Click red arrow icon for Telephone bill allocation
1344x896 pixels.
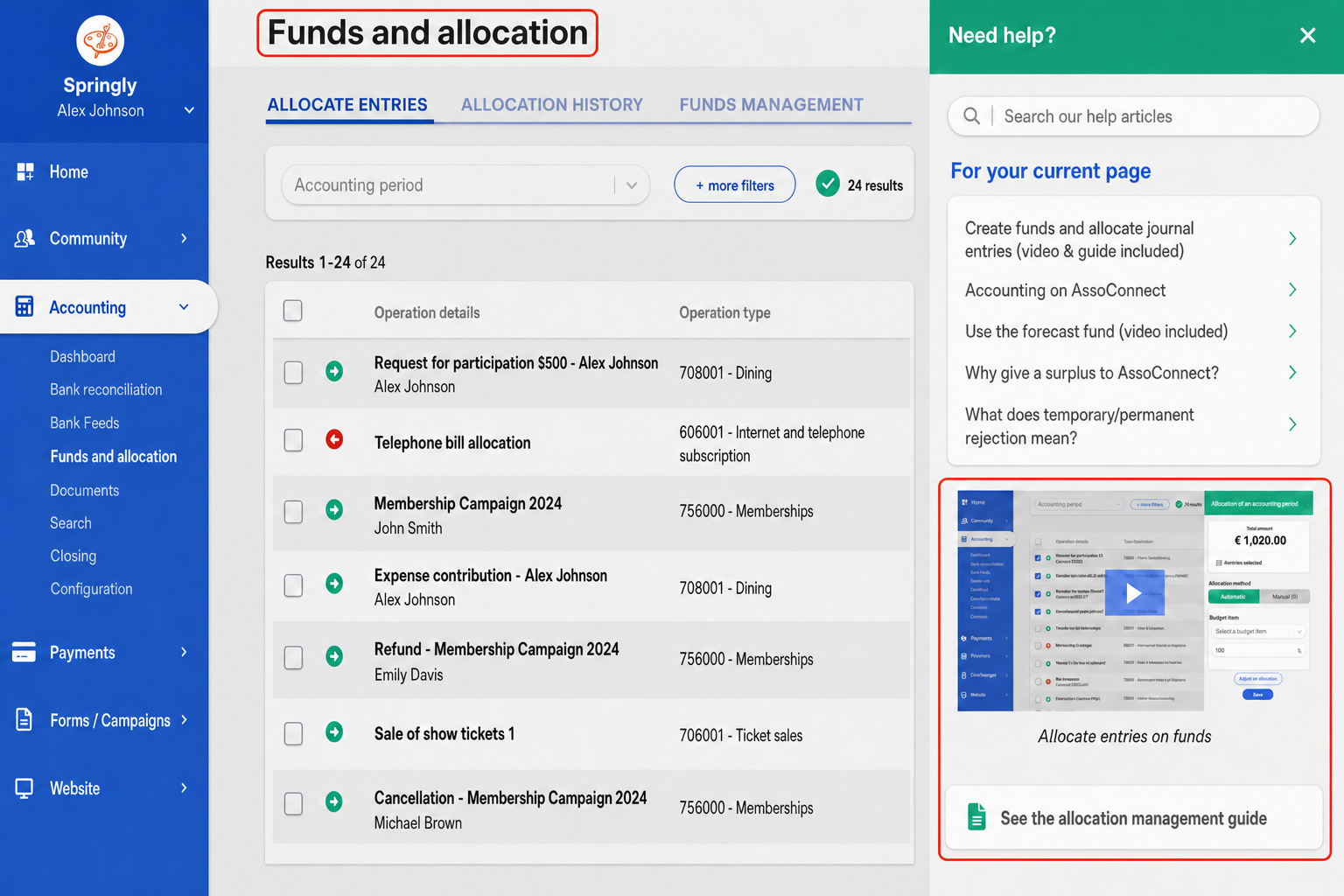pos(334,439)
